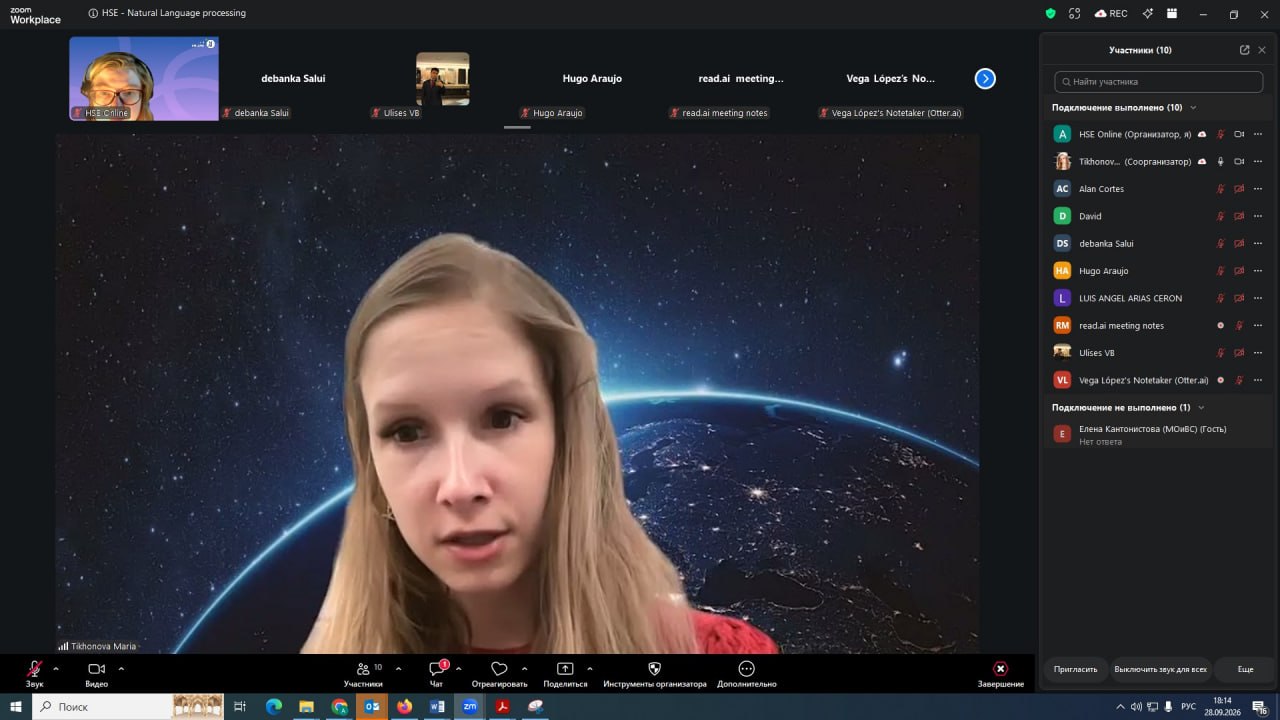Focus the Найти участника search field

pos(1159,82)
